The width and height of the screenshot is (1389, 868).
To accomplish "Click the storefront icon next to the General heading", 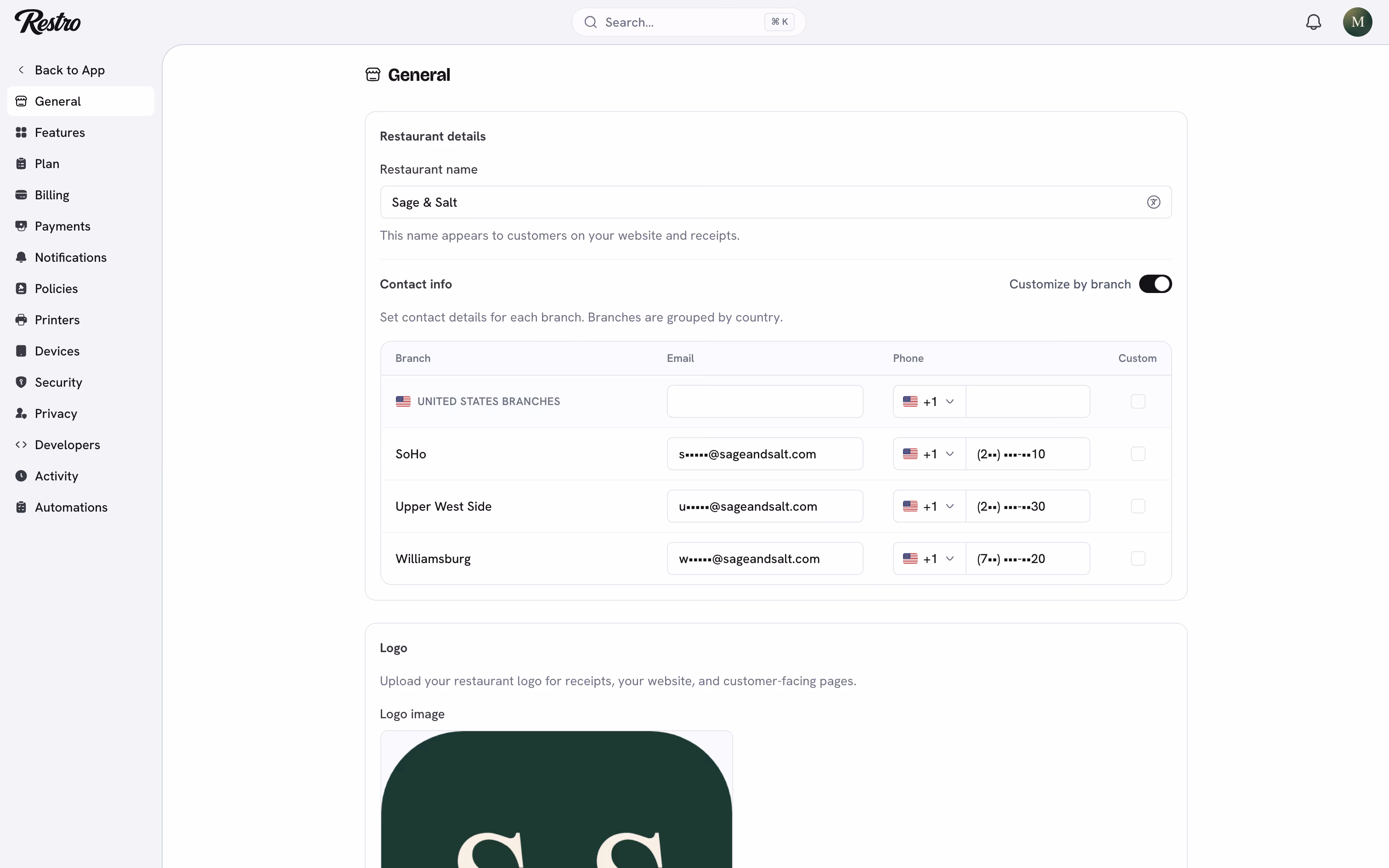I will click(373, 74).
